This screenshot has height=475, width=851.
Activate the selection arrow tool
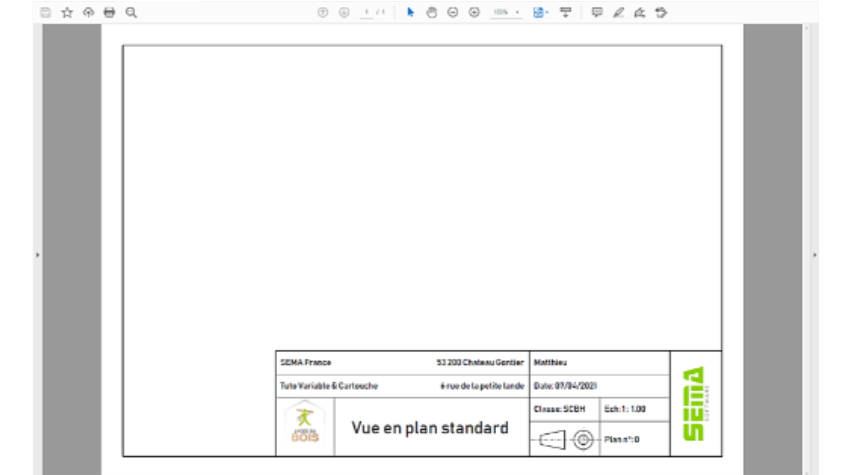(410, 12)
